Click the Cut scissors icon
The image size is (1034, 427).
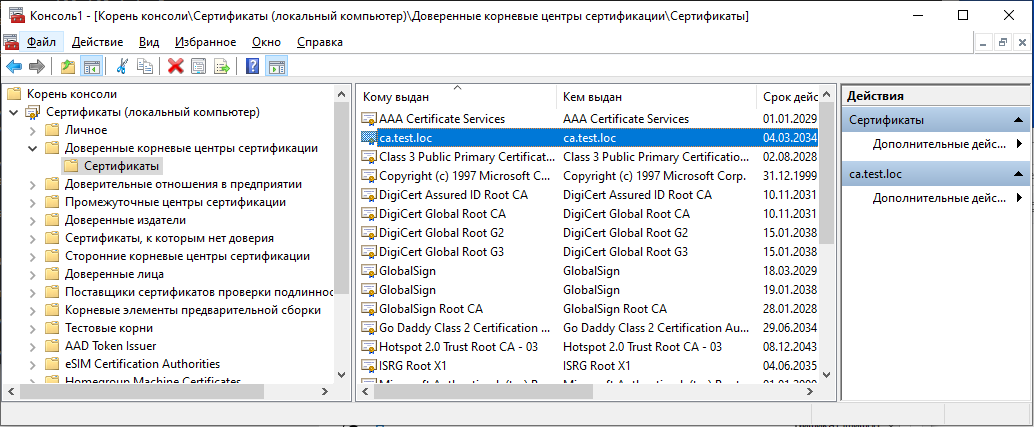pos(122,67)
